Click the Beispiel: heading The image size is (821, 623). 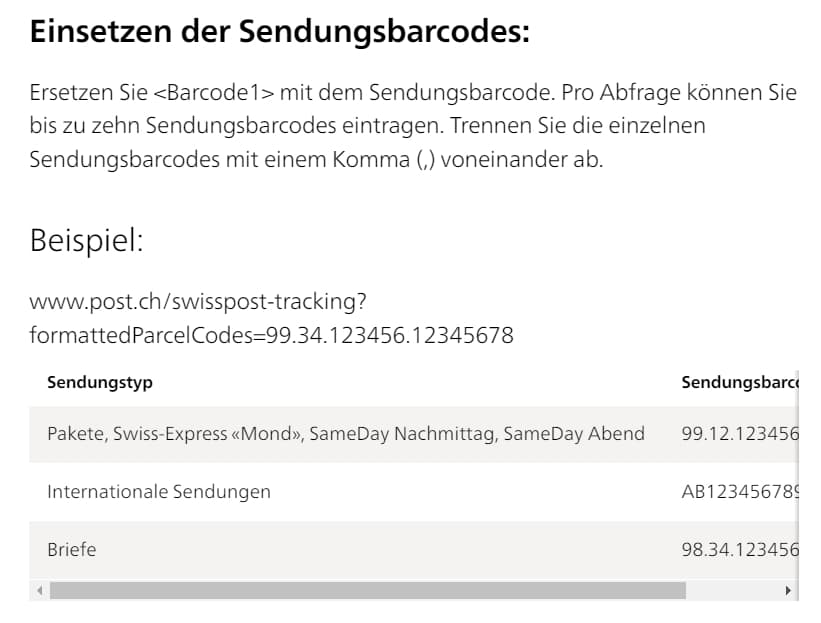86,241
